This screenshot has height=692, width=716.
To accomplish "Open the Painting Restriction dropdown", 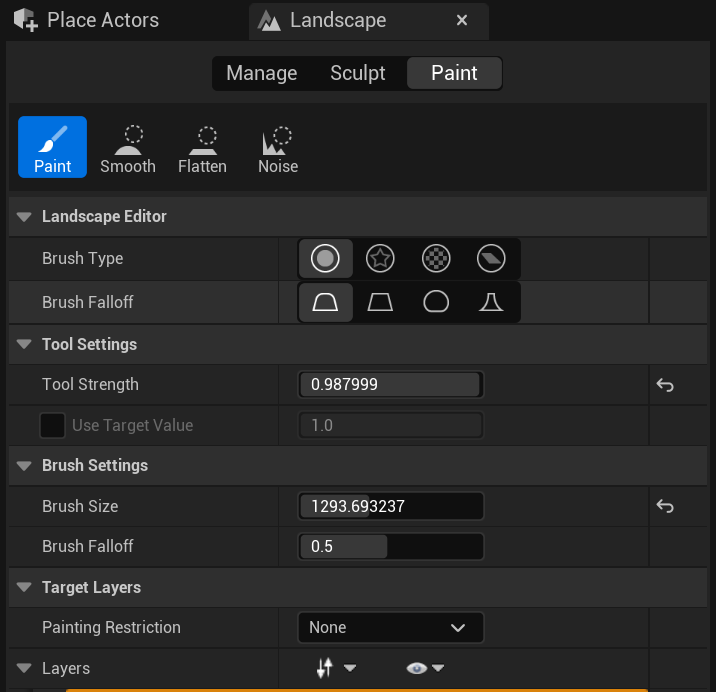I will click(390, 628).
